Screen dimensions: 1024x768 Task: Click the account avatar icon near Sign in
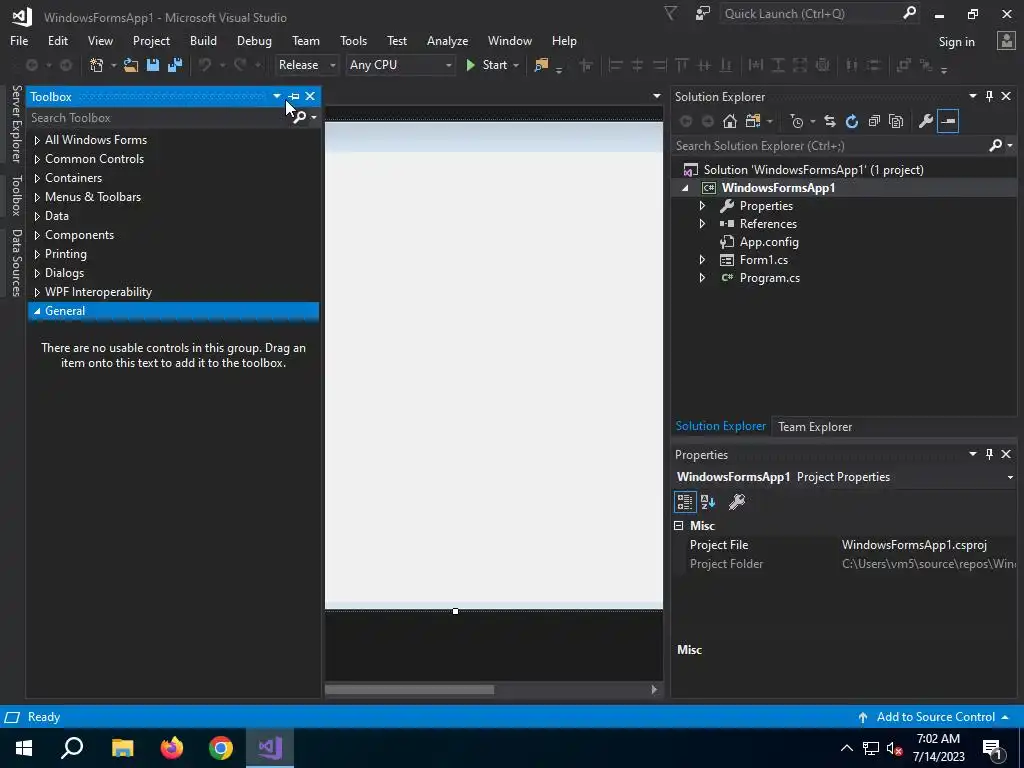(1006, 40)
